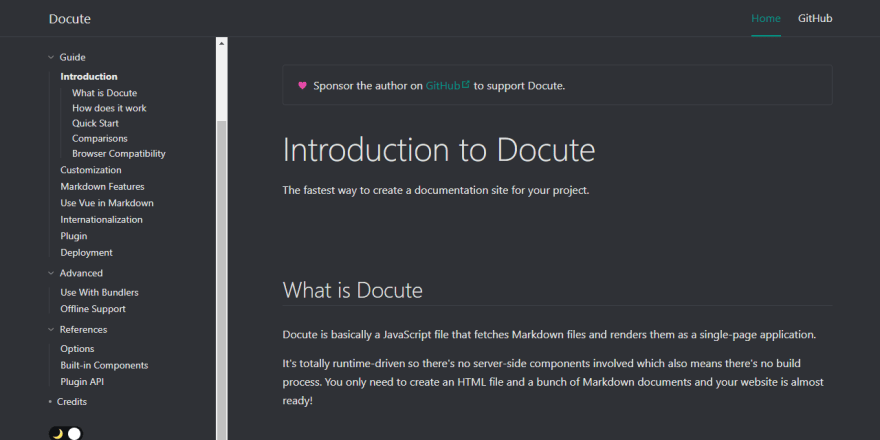The width and height of the screenshot is (880, 440).
Task: Open Use Vue in Markdown page
Action: (x=107, y=203)
